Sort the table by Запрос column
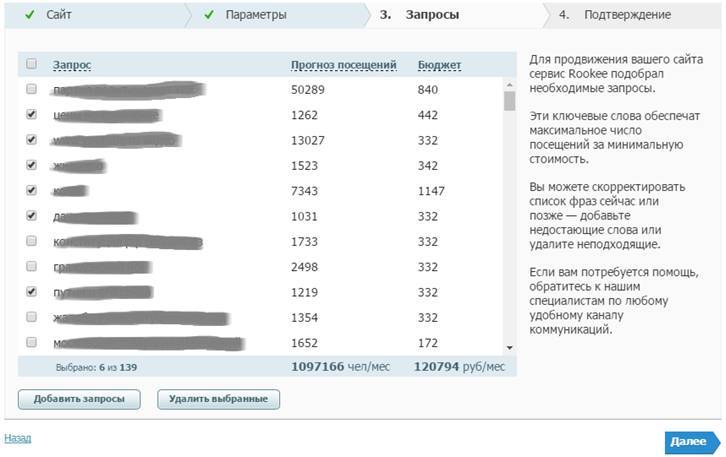The image size is (726, 457). coord(71,65)
